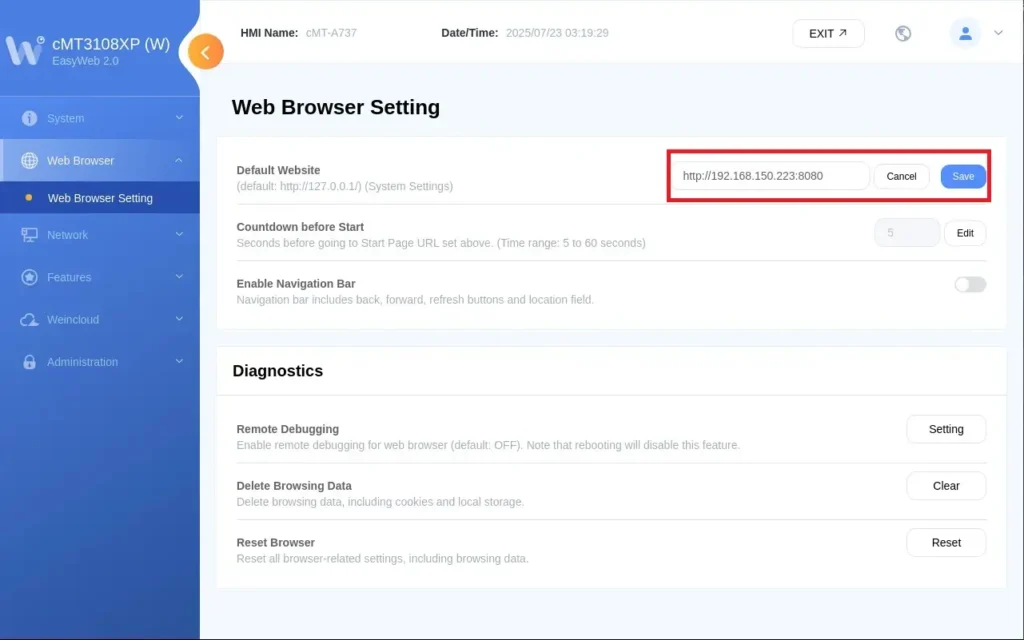Expand the user account dropdown arrow
This screenshot has width=1024, height=640.
[998, 33]
